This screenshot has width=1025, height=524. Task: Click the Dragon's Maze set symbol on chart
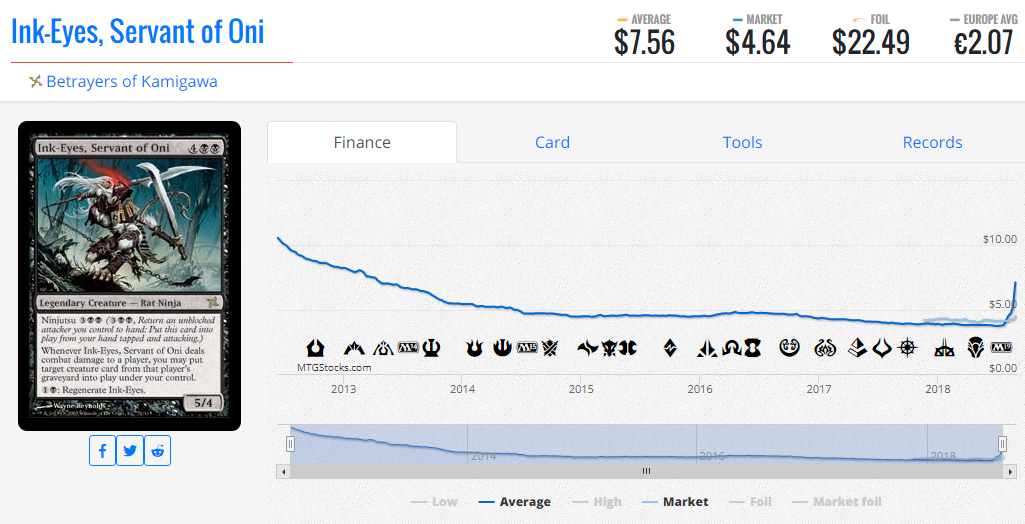click(384, 348)
